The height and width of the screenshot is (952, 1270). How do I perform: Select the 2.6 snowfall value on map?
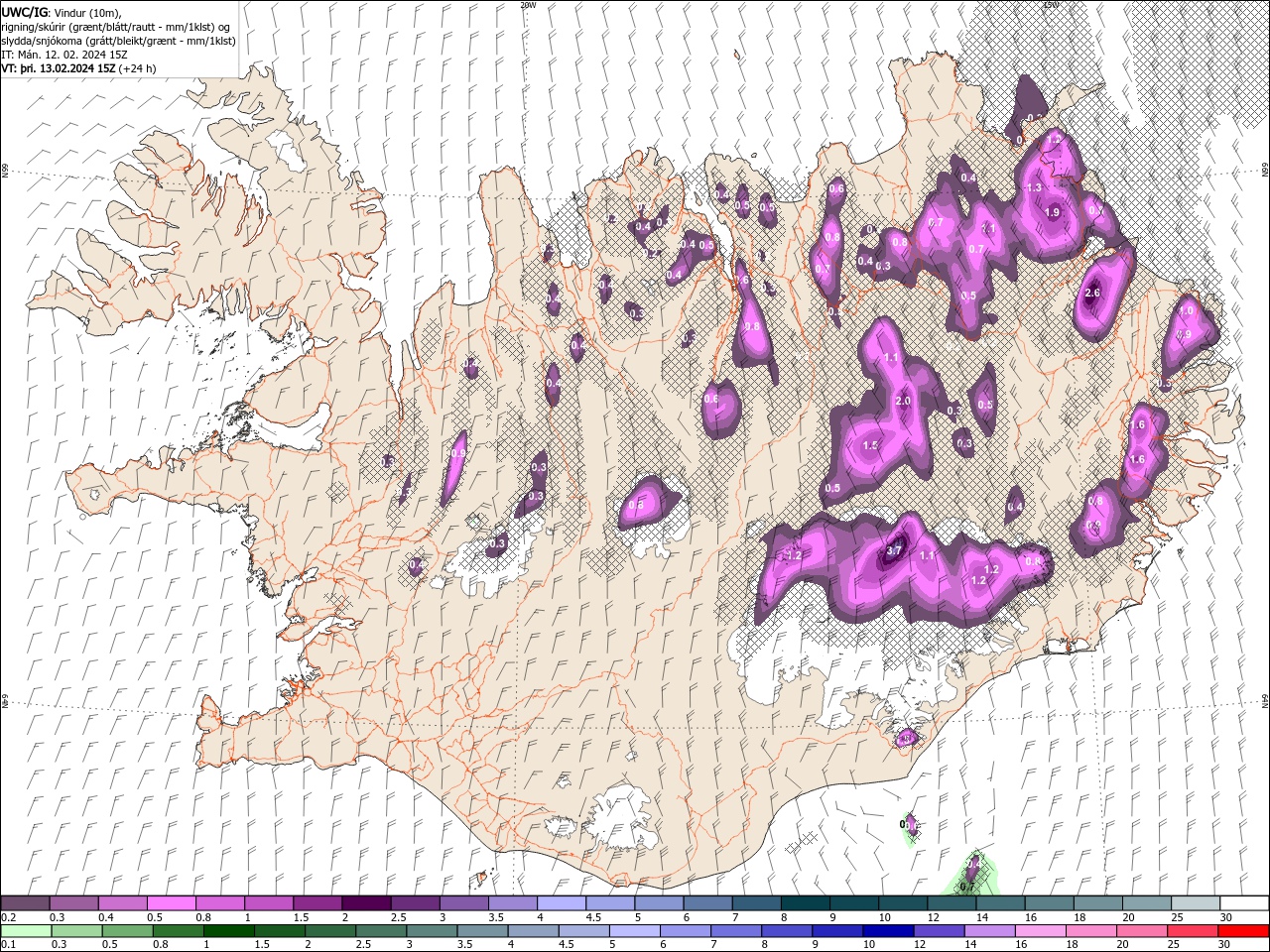point(1093,293)
